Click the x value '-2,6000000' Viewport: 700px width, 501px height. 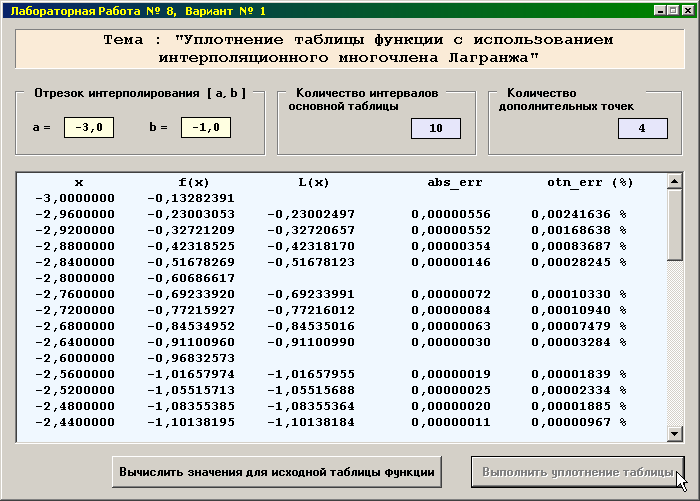pos(75,359)
